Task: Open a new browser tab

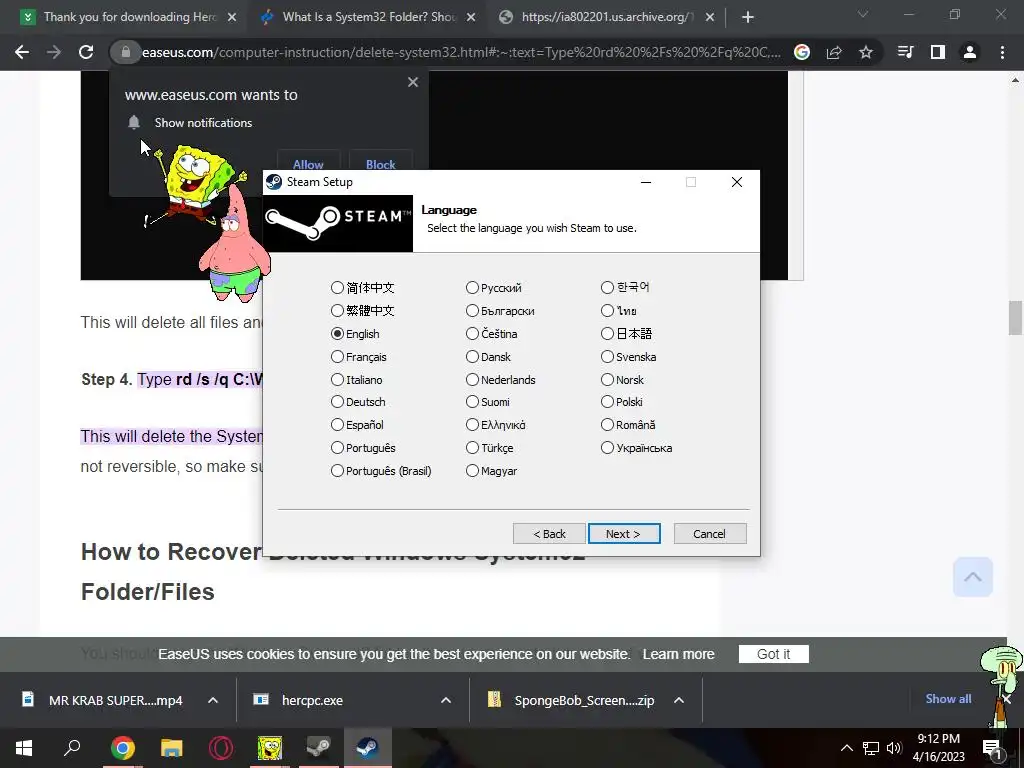Action: coord(748,17)
